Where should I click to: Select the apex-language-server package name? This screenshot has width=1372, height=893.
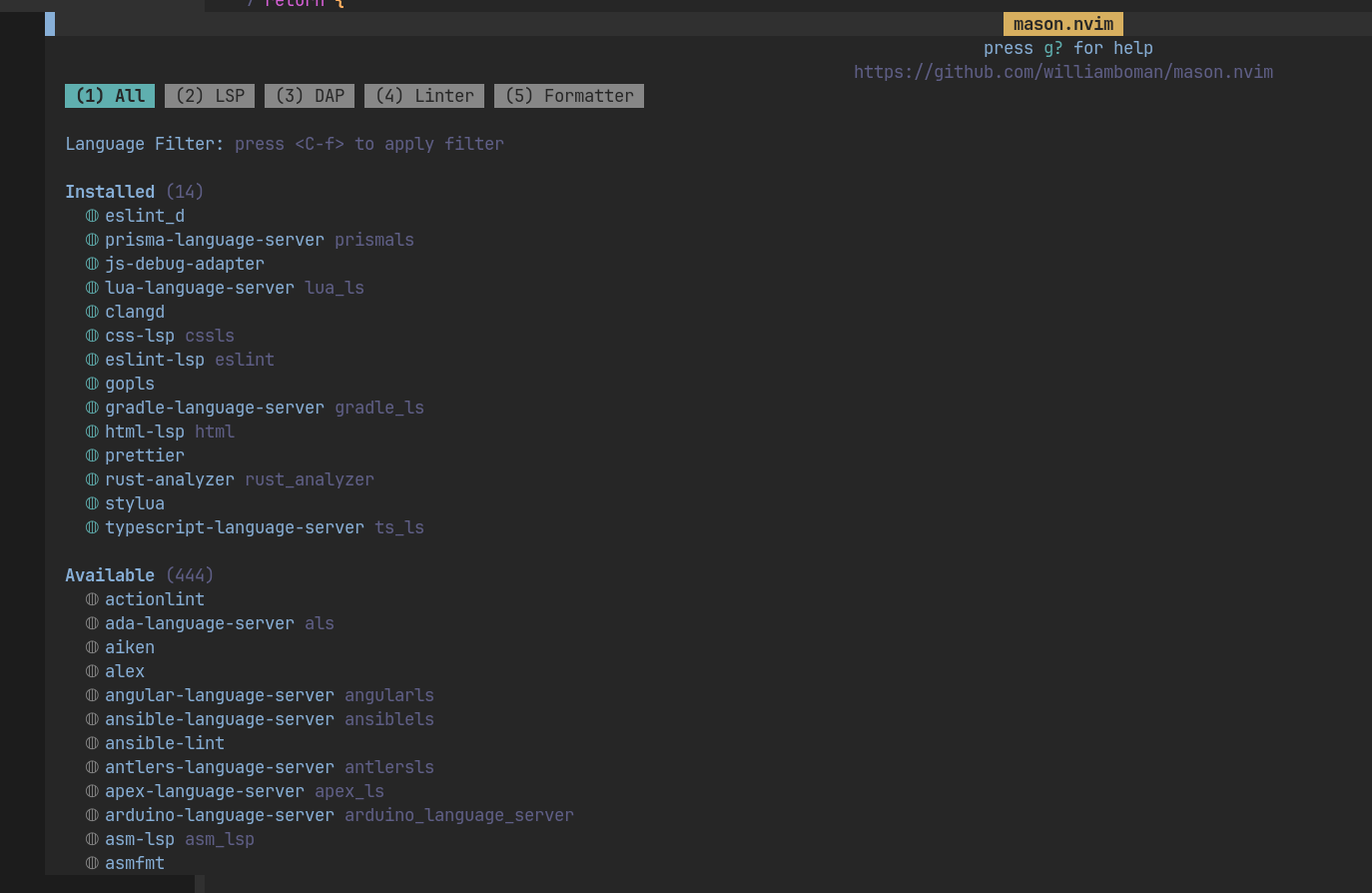coord(205,791)
